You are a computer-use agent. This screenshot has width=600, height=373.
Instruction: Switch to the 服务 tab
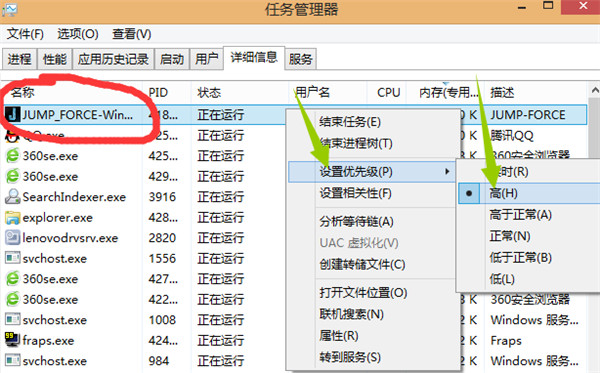[300, 59]
